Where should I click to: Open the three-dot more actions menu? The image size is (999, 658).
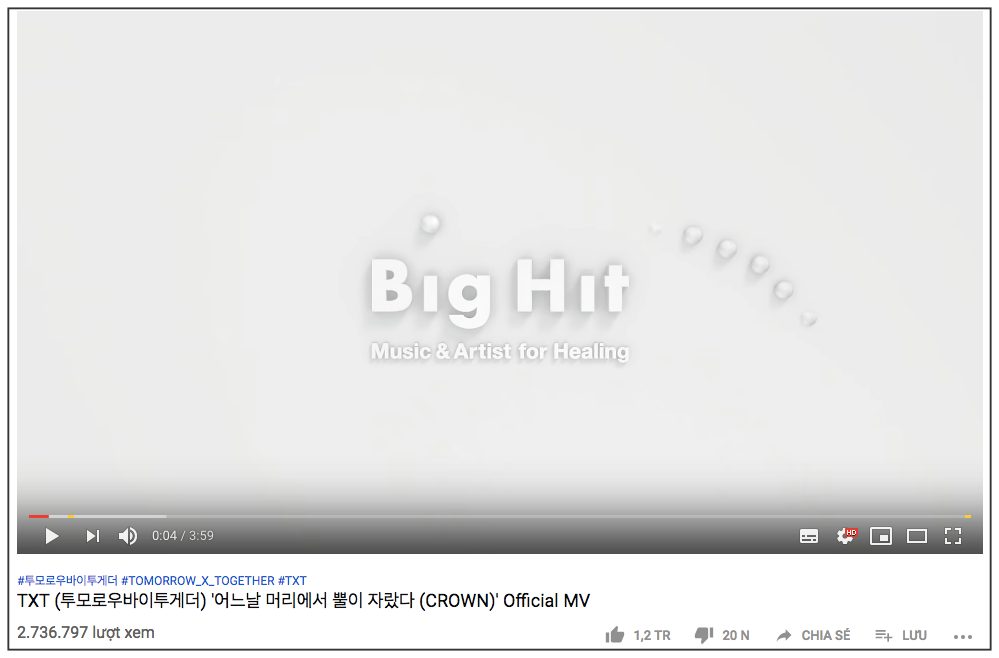tap(963, 636)
